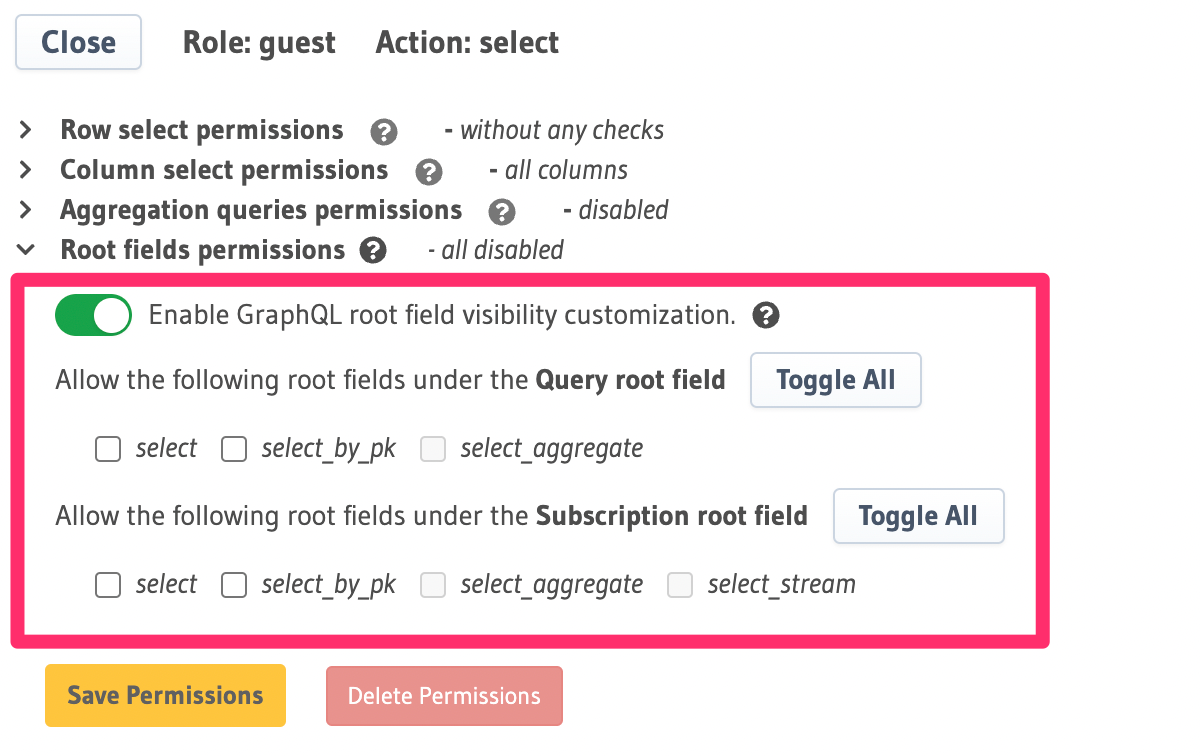
Task: Enable select_by_pk under the Query root field
Action: [233, 449]
